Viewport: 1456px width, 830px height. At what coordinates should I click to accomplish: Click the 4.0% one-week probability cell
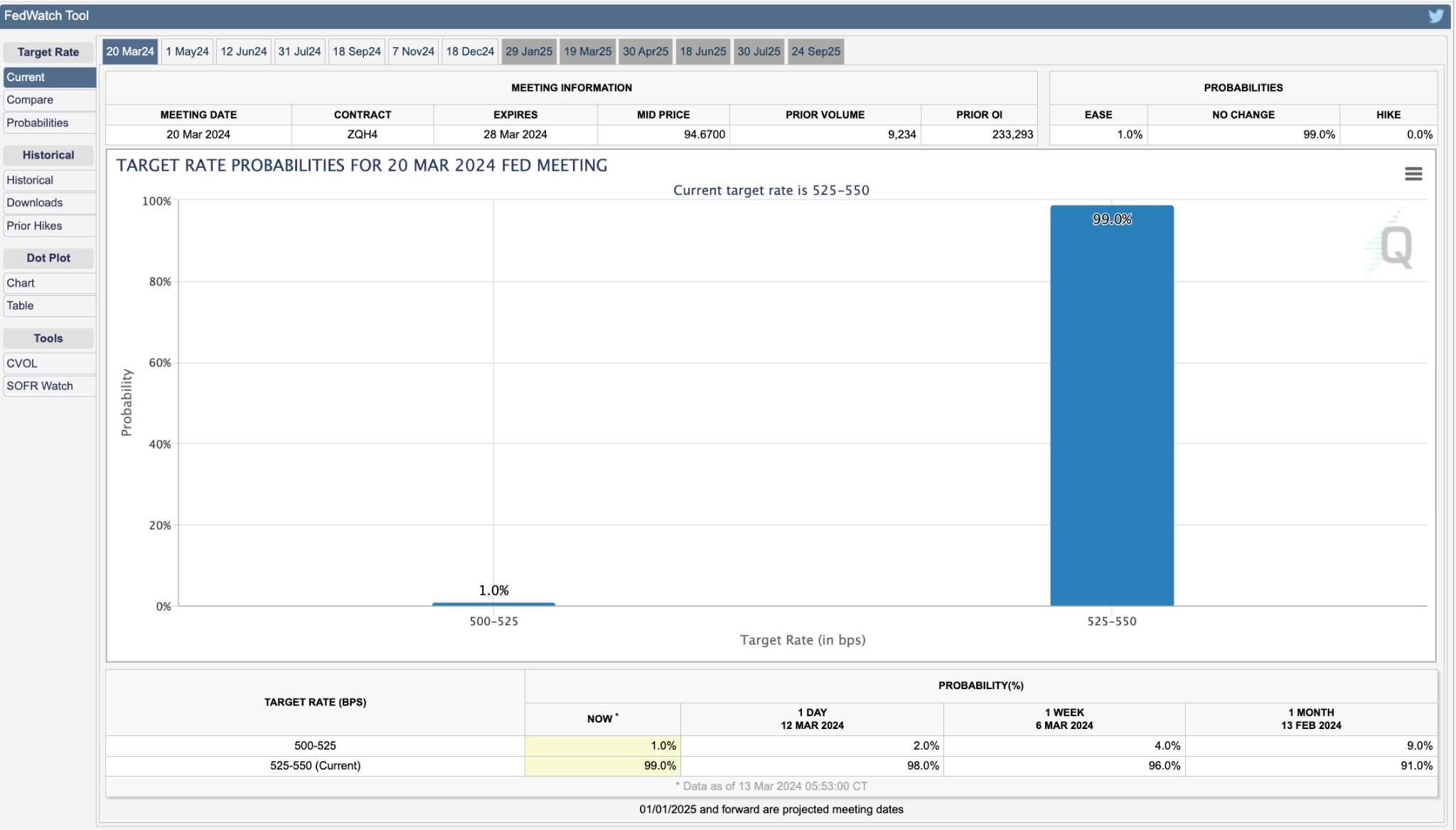point(1064,745)
